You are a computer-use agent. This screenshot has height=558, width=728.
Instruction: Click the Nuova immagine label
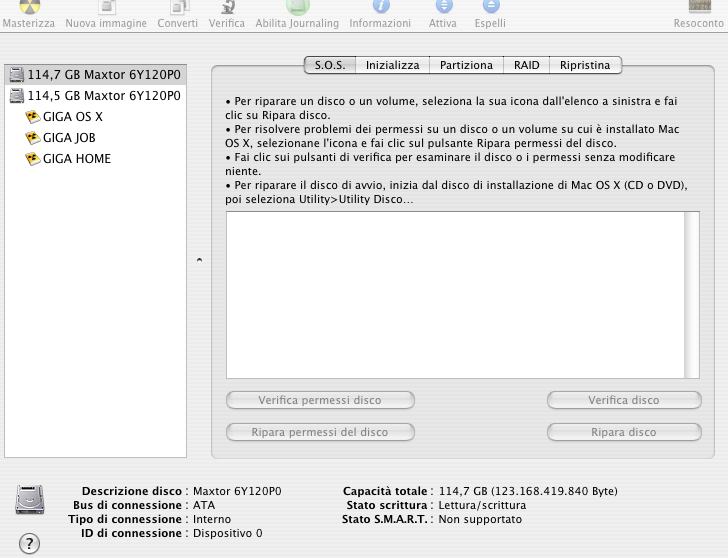(x=106, y=23)
